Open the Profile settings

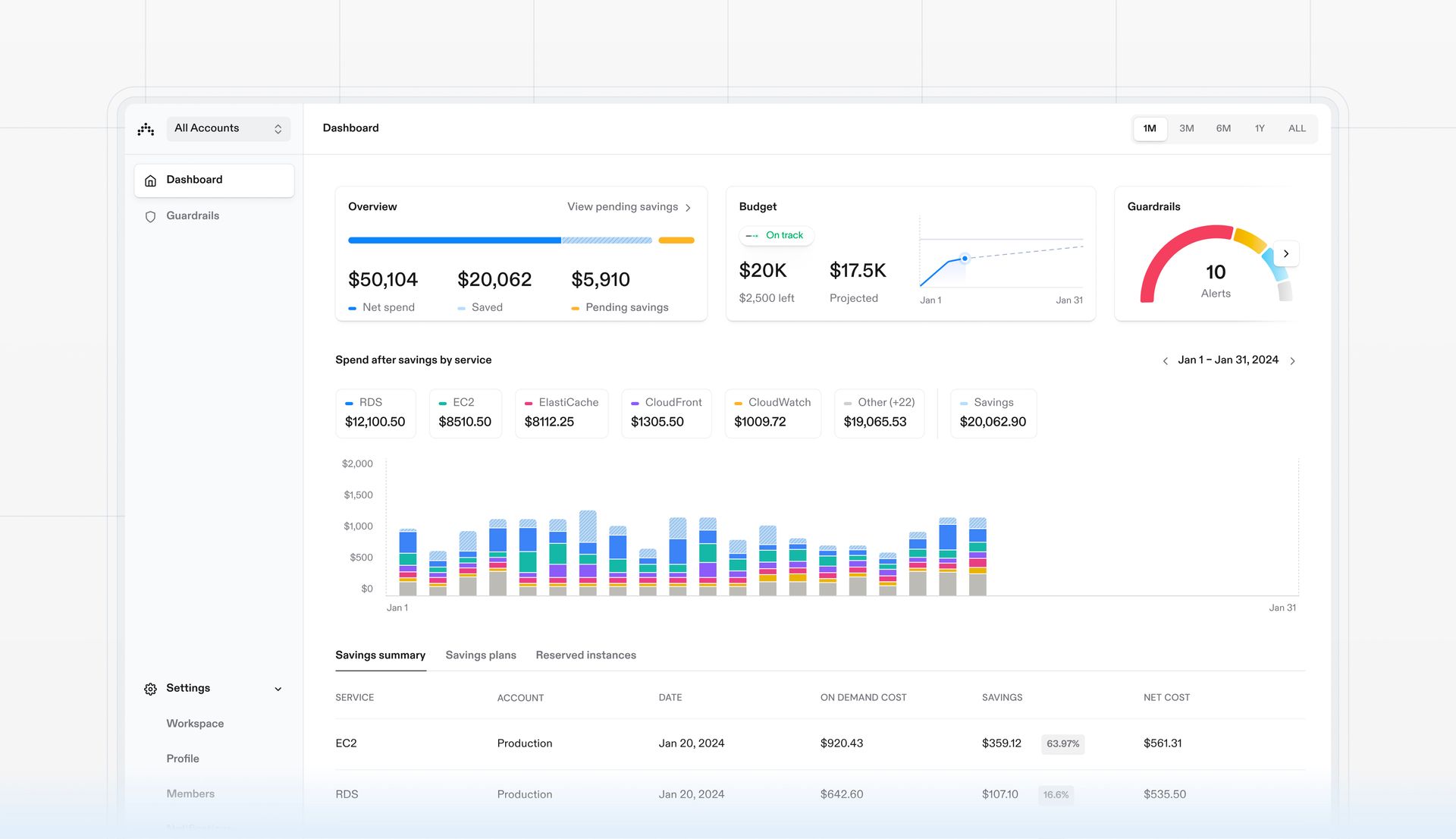[x=183, y=759]
